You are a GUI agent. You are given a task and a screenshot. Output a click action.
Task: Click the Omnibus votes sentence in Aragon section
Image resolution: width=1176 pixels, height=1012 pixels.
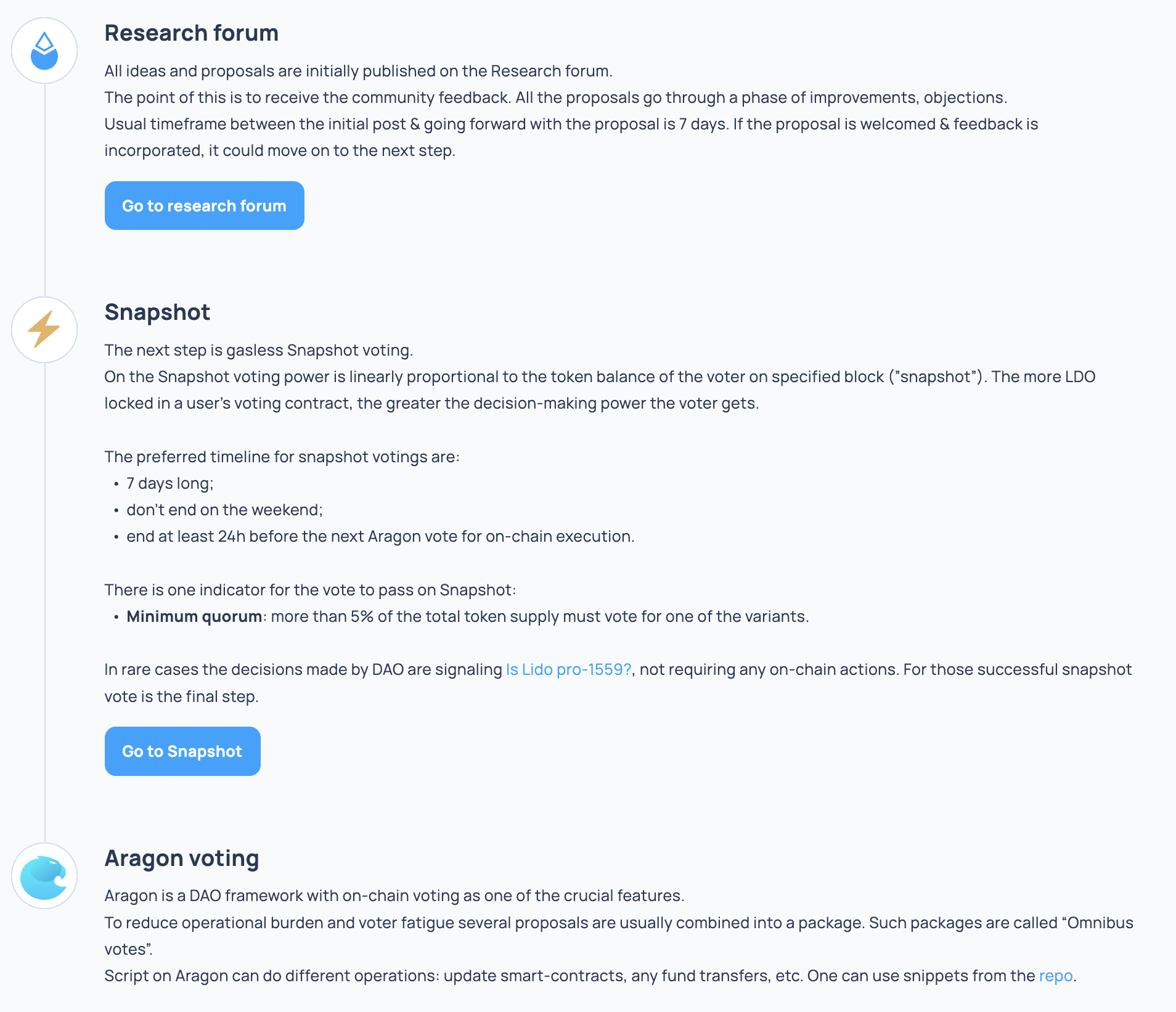point(618,923)
